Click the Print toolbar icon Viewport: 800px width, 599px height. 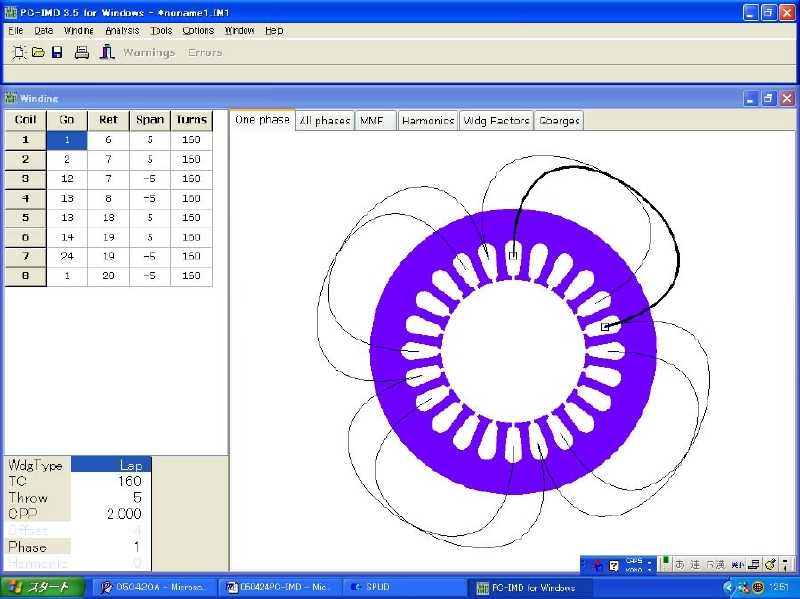pos(82,52)
